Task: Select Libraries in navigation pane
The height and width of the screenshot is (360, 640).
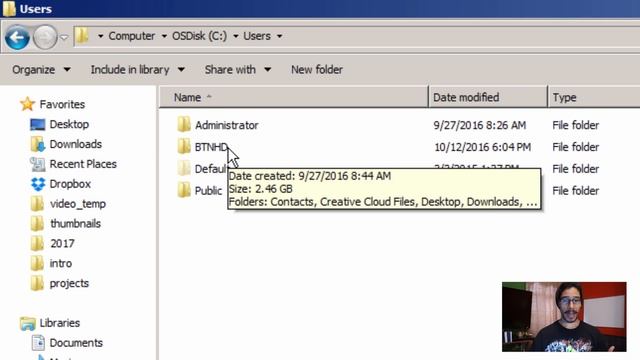Action: (60, 323)
